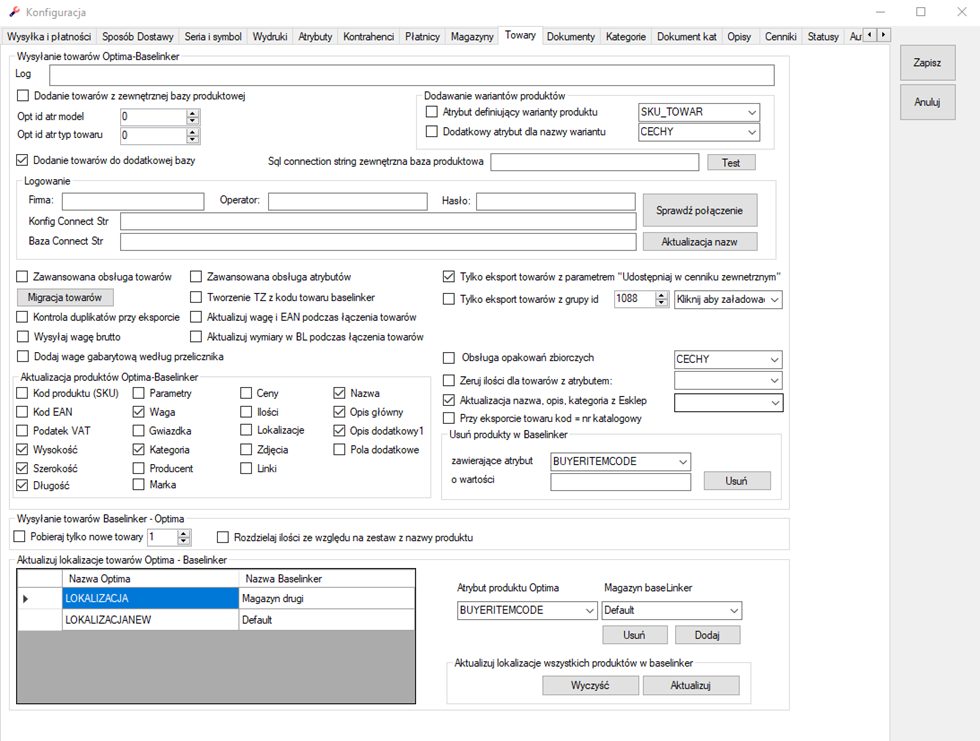Click the Nazwa Optima column header
980x741 pixels.
[151, 579]
